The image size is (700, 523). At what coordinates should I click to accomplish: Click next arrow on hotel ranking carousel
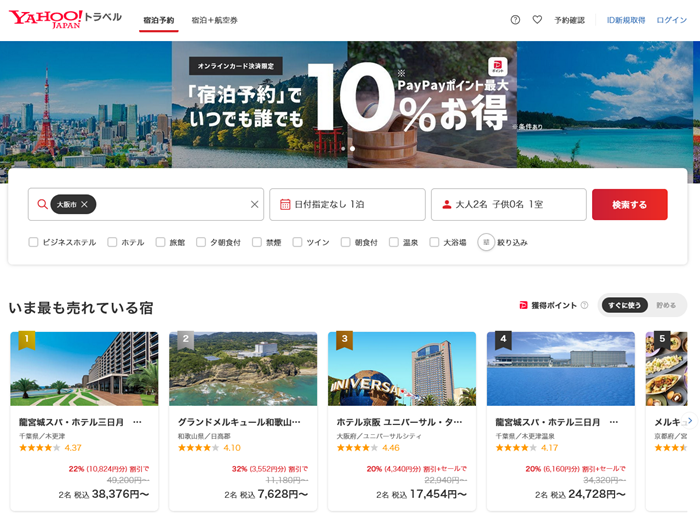(690, 420)
